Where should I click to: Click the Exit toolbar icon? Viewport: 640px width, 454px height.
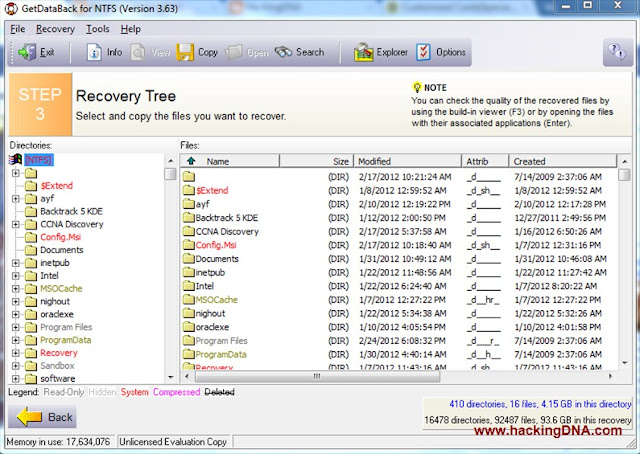click(27, 52)
